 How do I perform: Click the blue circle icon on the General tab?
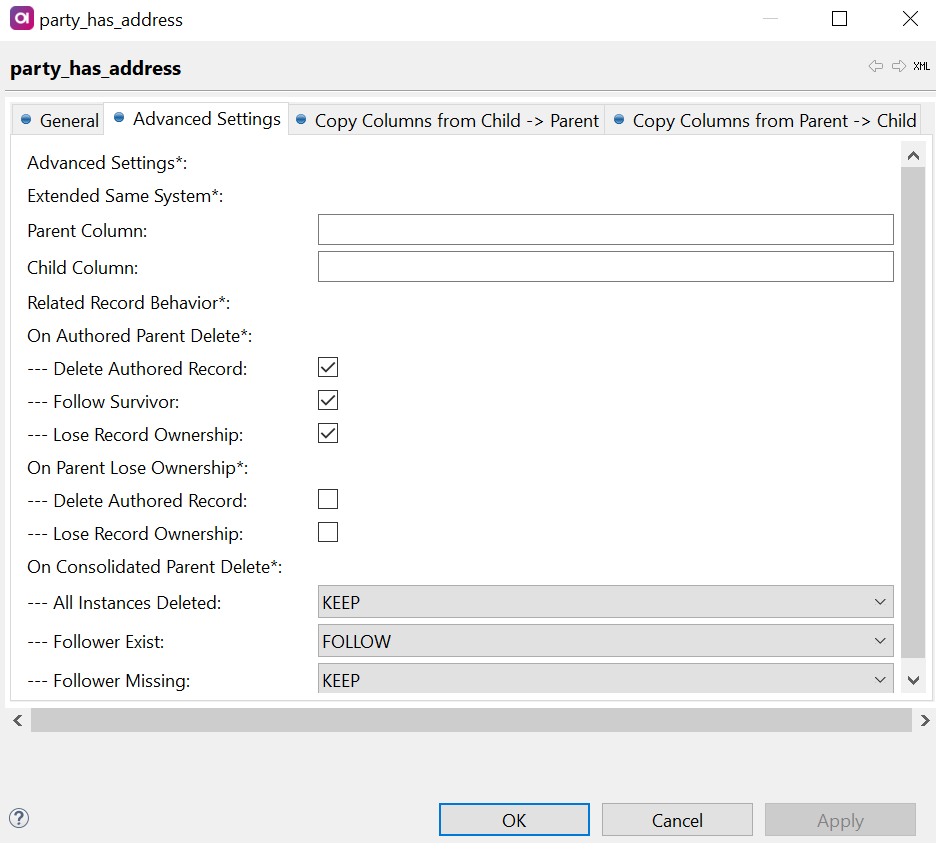tap(25, 119)
